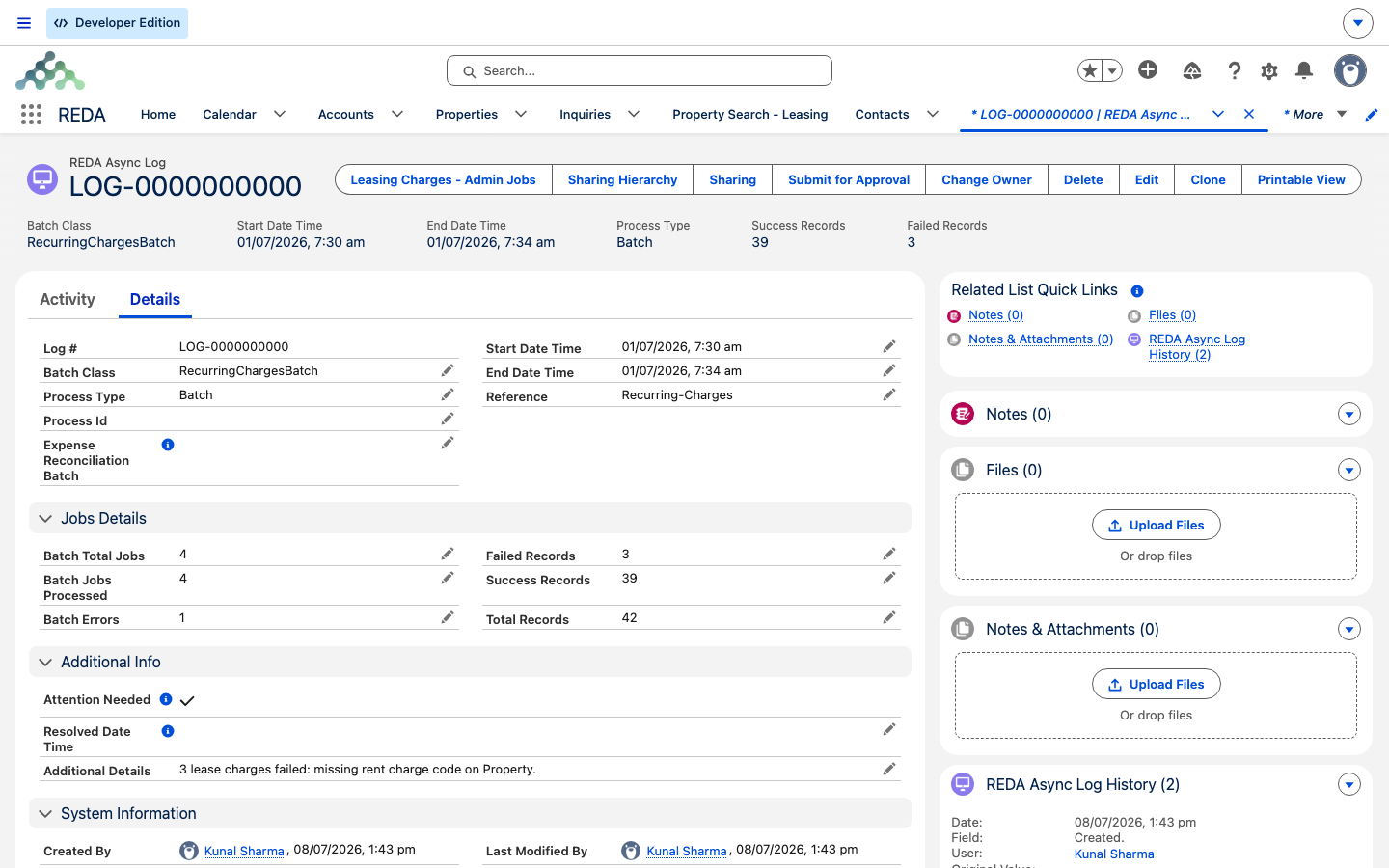The height and width of the screenshot is (868, 1389).
Task: Open the App Launcher grid icon
Action: pos(31,115)
